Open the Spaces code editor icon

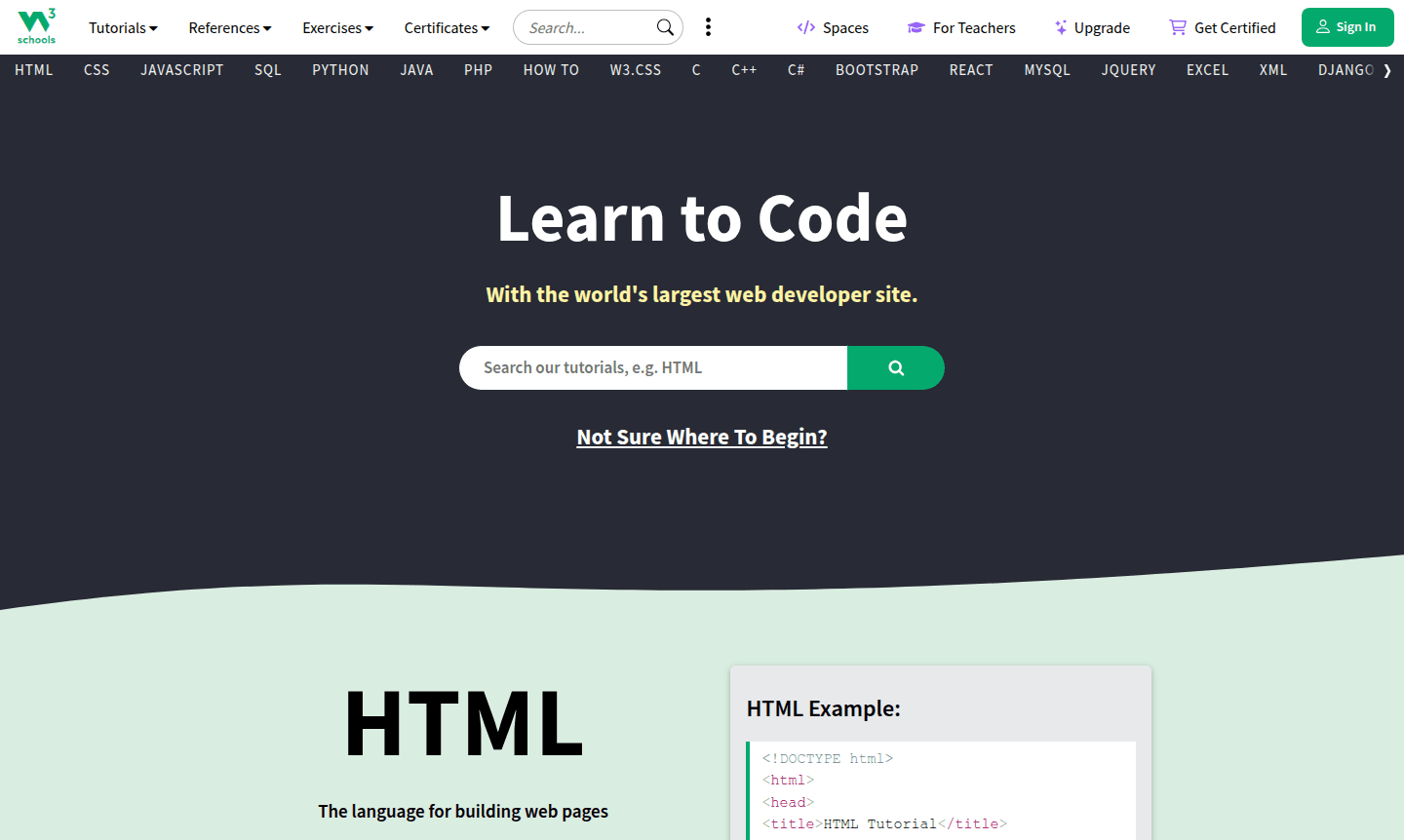pyautogui.click(x=805, y=27)
